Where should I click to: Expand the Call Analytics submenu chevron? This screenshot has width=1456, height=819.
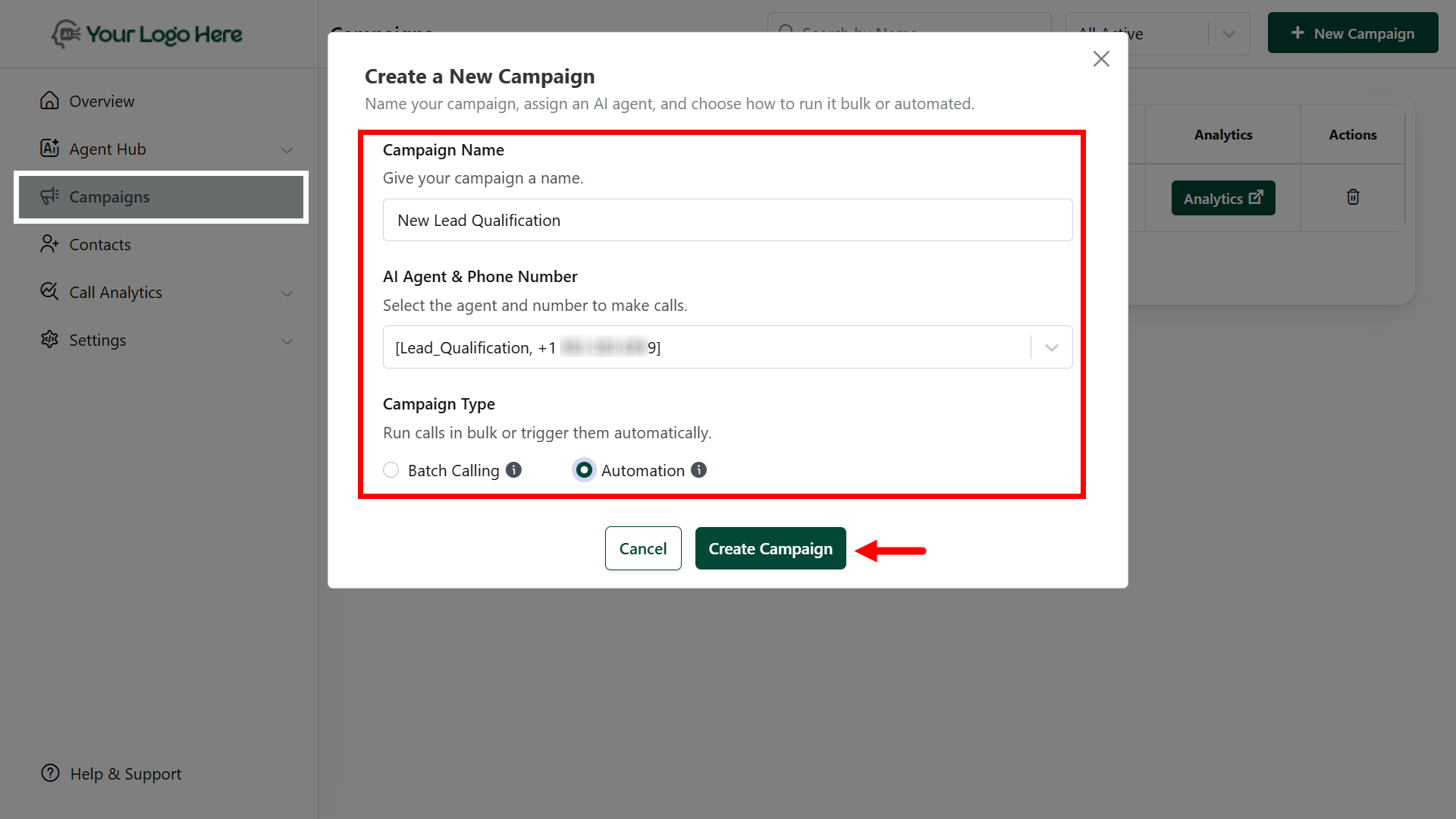(287, 293)
